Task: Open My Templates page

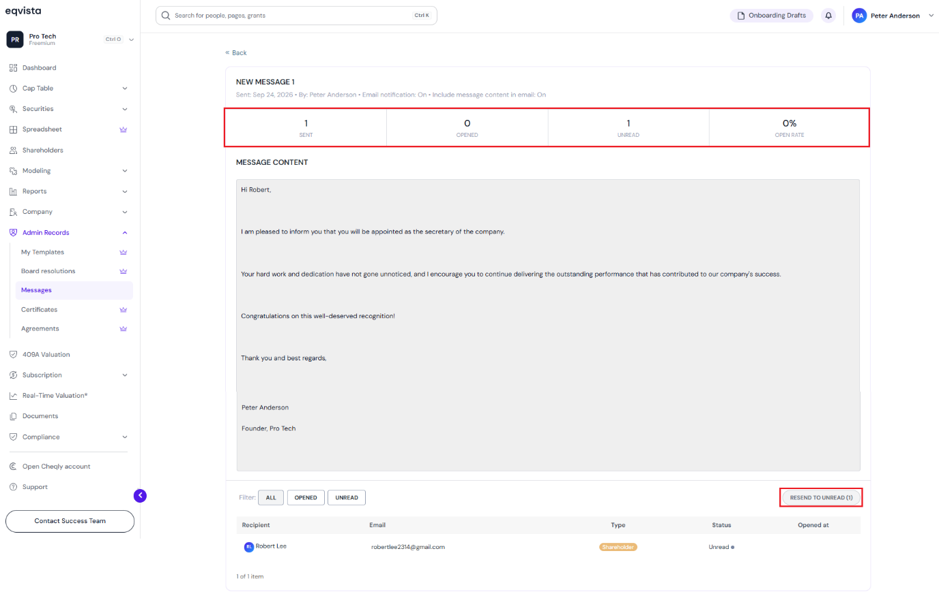Action: click(x=43, y=252)
